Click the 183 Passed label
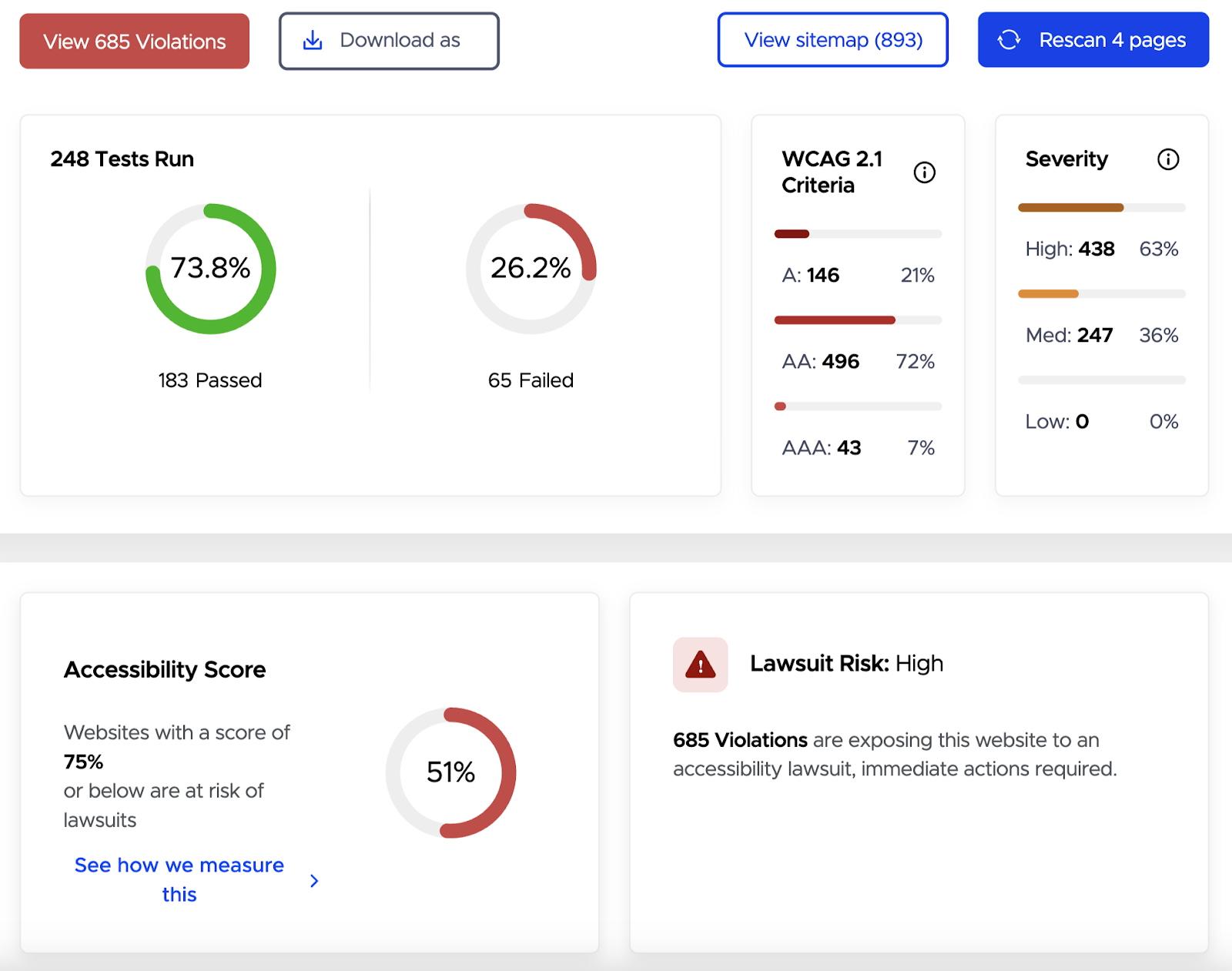 coord(209,380)
